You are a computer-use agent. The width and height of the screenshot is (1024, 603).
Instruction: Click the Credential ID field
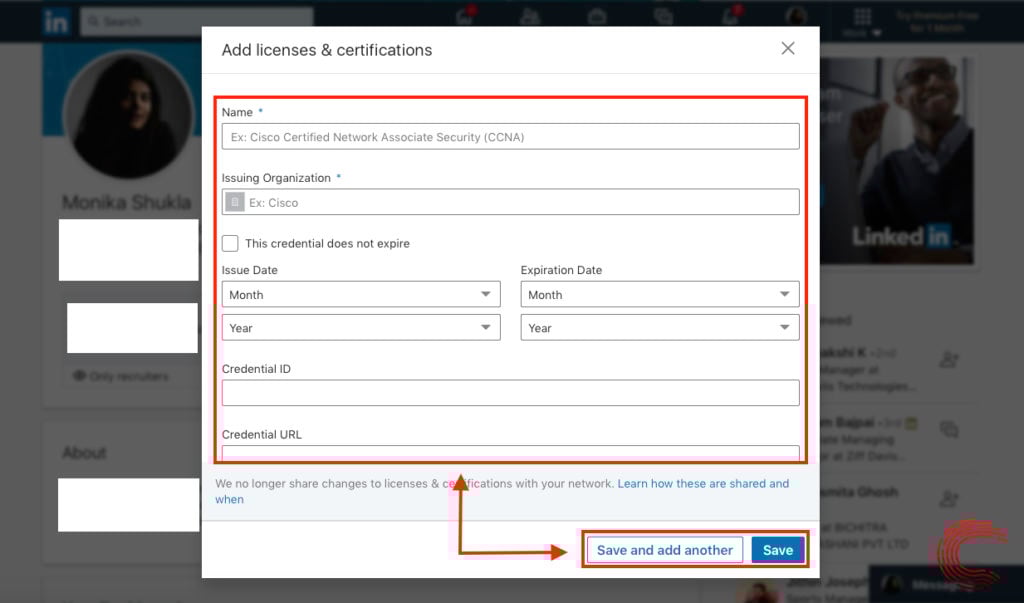510,393
